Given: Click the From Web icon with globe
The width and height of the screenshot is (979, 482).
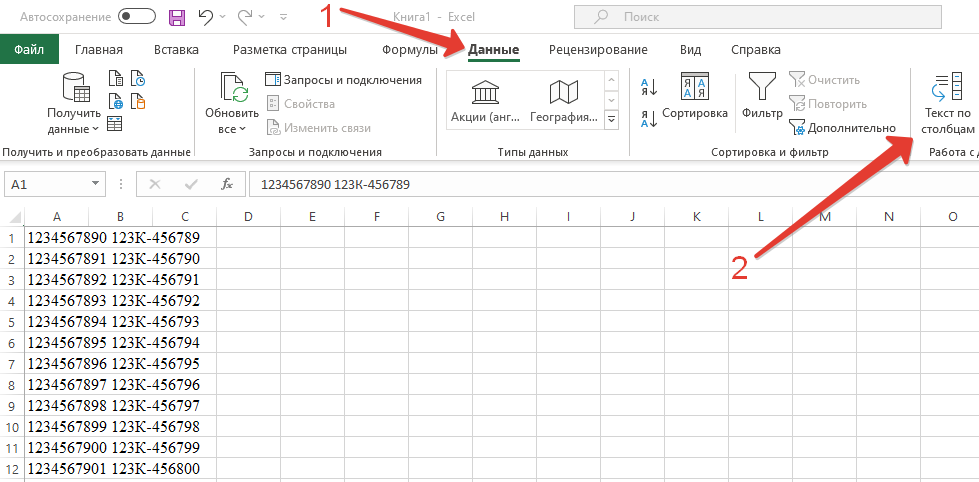Looking at the screenshot, I should click(117, 101).
